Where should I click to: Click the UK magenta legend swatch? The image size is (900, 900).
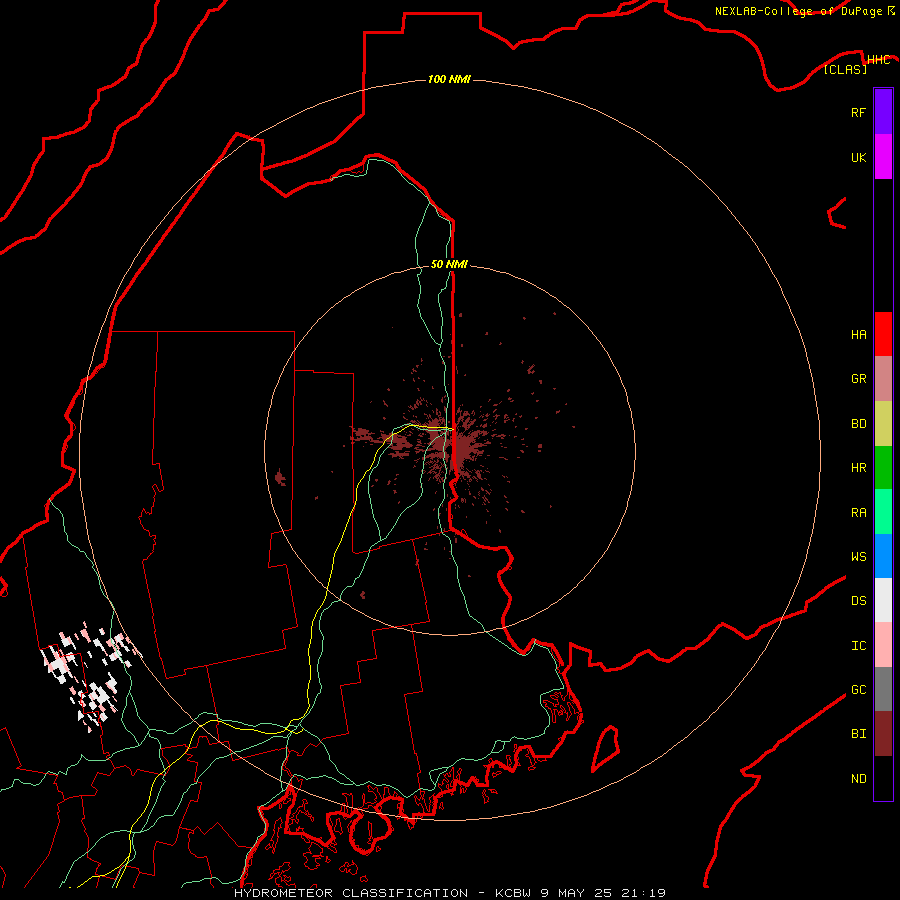[883, 157]
